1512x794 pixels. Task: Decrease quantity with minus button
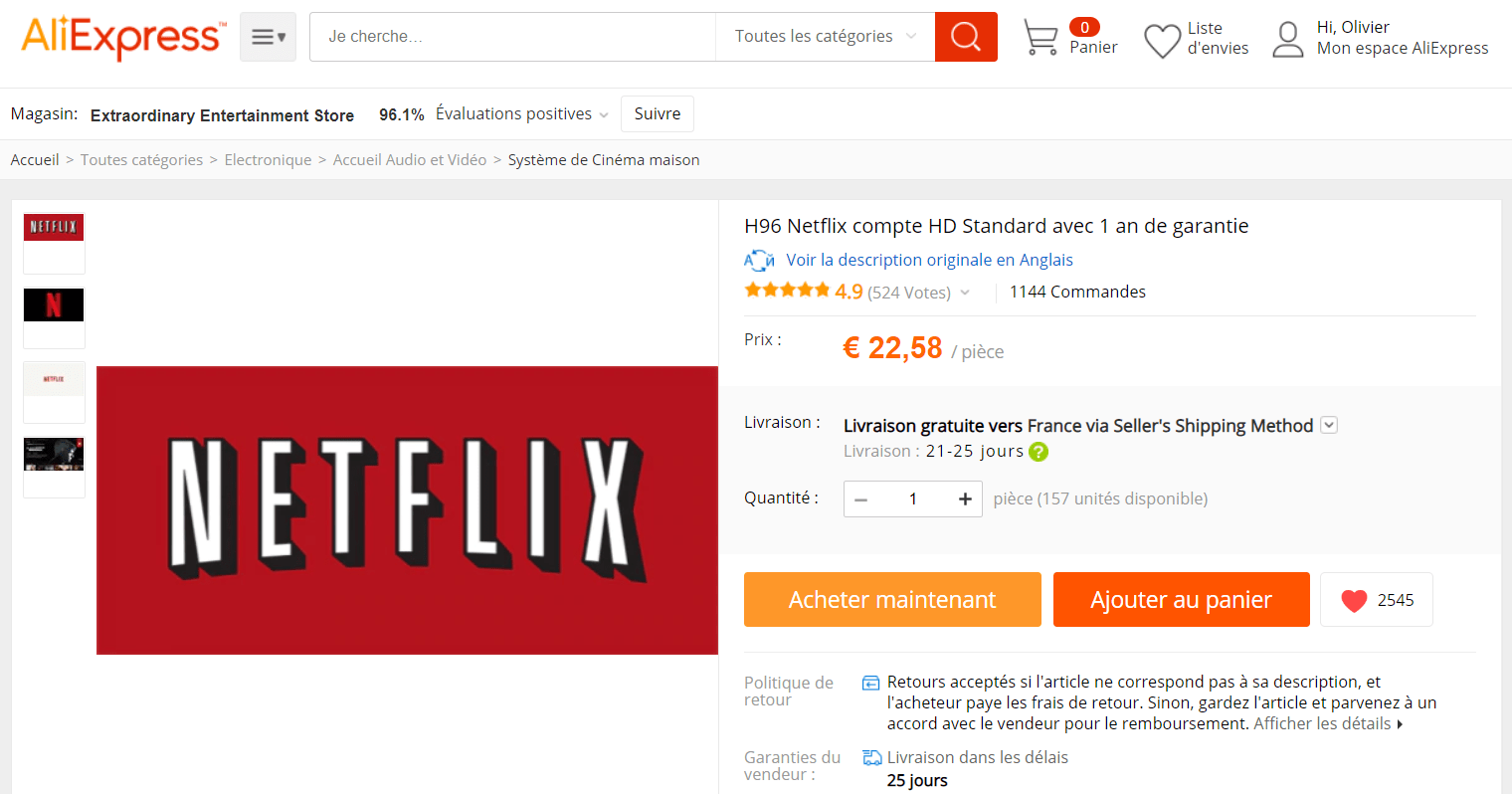click(x=861, y=499)
